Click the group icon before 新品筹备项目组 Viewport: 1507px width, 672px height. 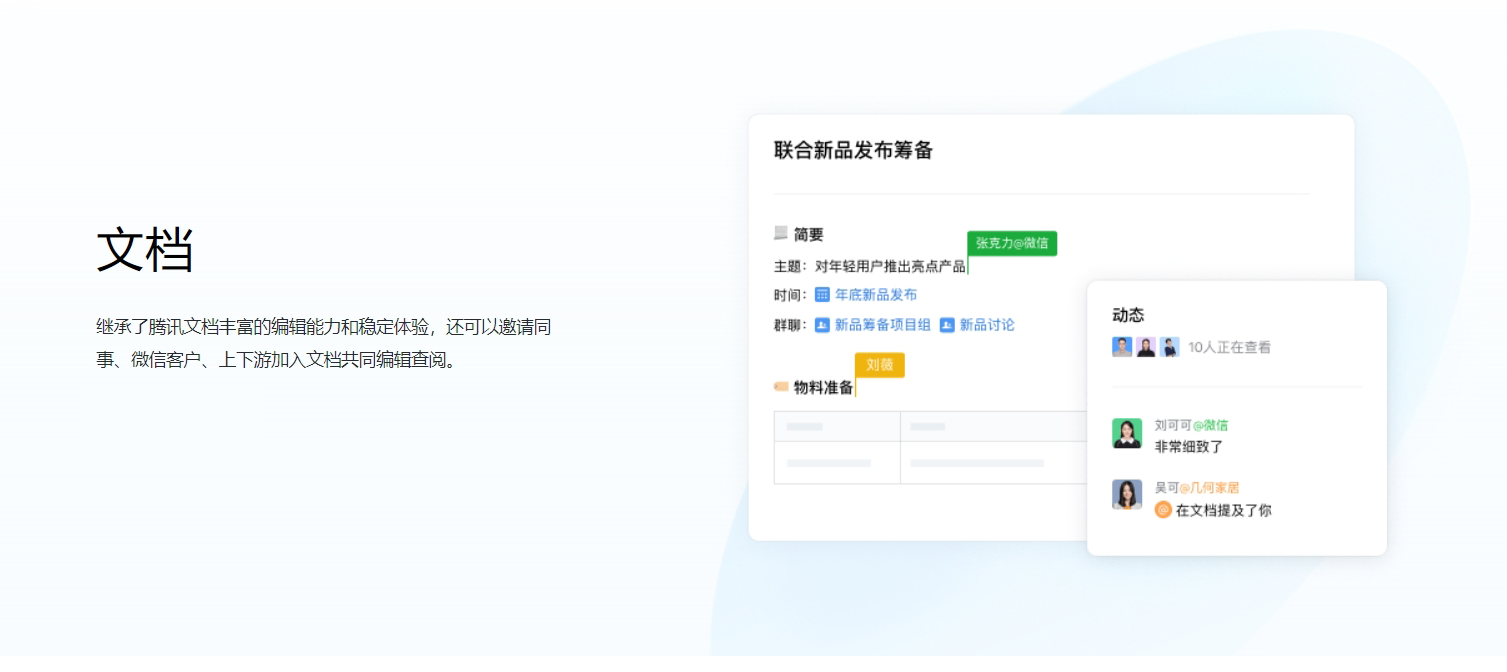(822, 325)
